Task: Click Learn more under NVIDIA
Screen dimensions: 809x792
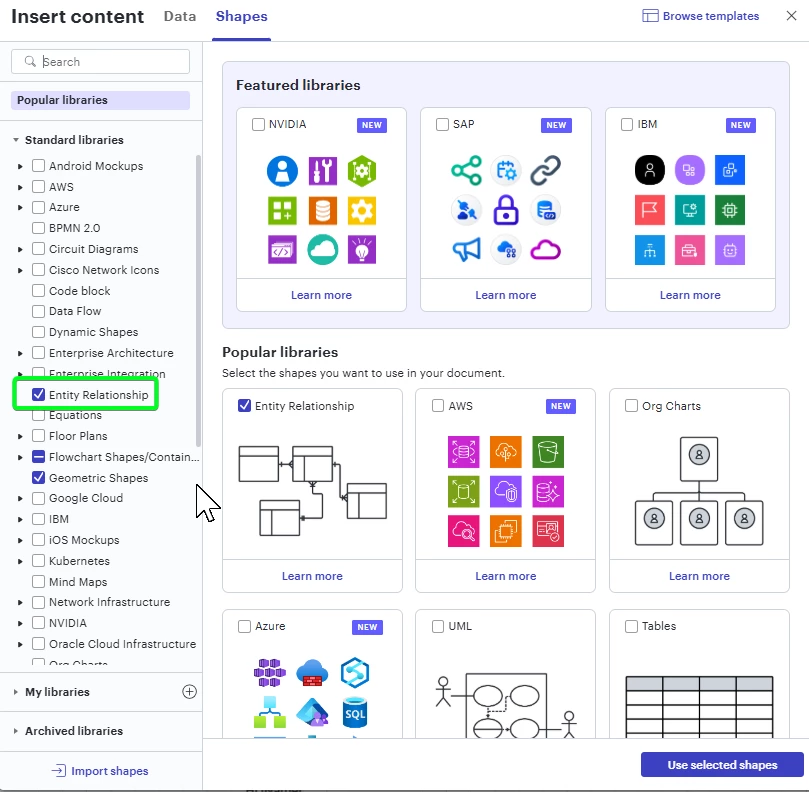Action: [321, 295]
